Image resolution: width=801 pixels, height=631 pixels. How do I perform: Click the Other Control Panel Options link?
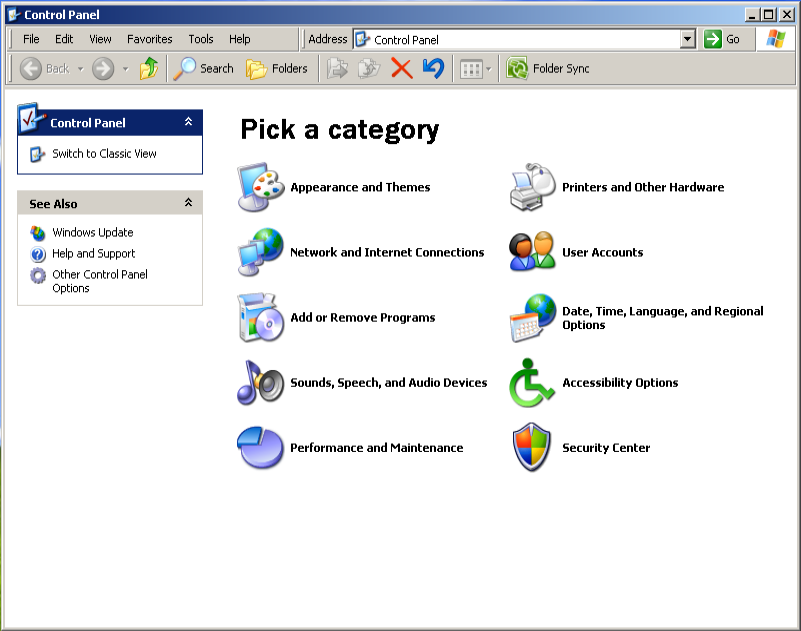click(100, 281)
